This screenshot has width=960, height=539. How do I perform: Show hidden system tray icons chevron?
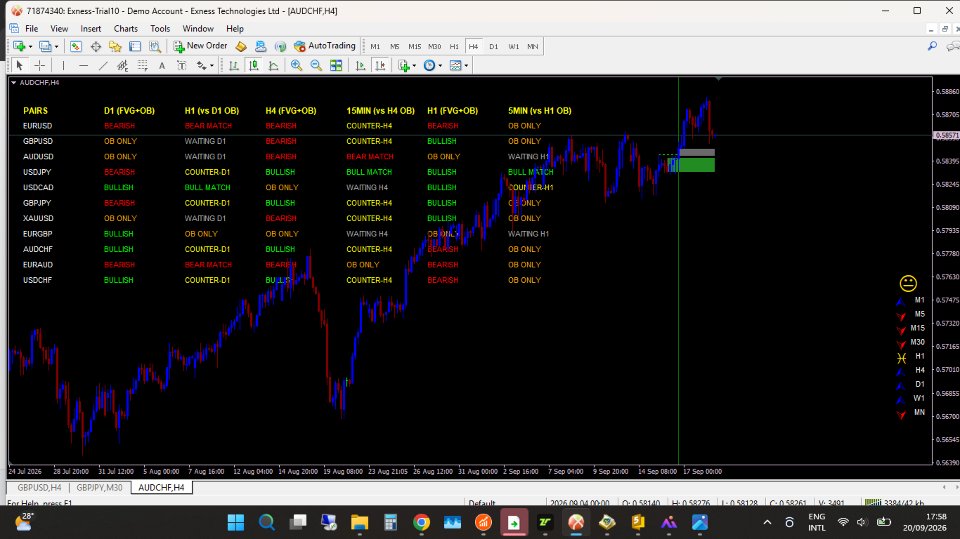click(x=767, y=522)
